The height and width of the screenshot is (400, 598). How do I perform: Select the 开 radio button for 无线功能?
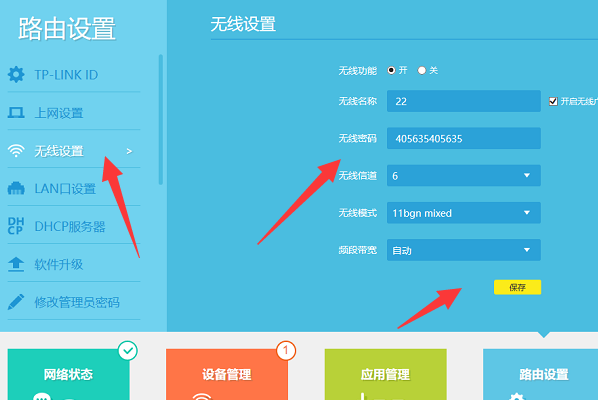pyautogui.click(x=391, y=70)
